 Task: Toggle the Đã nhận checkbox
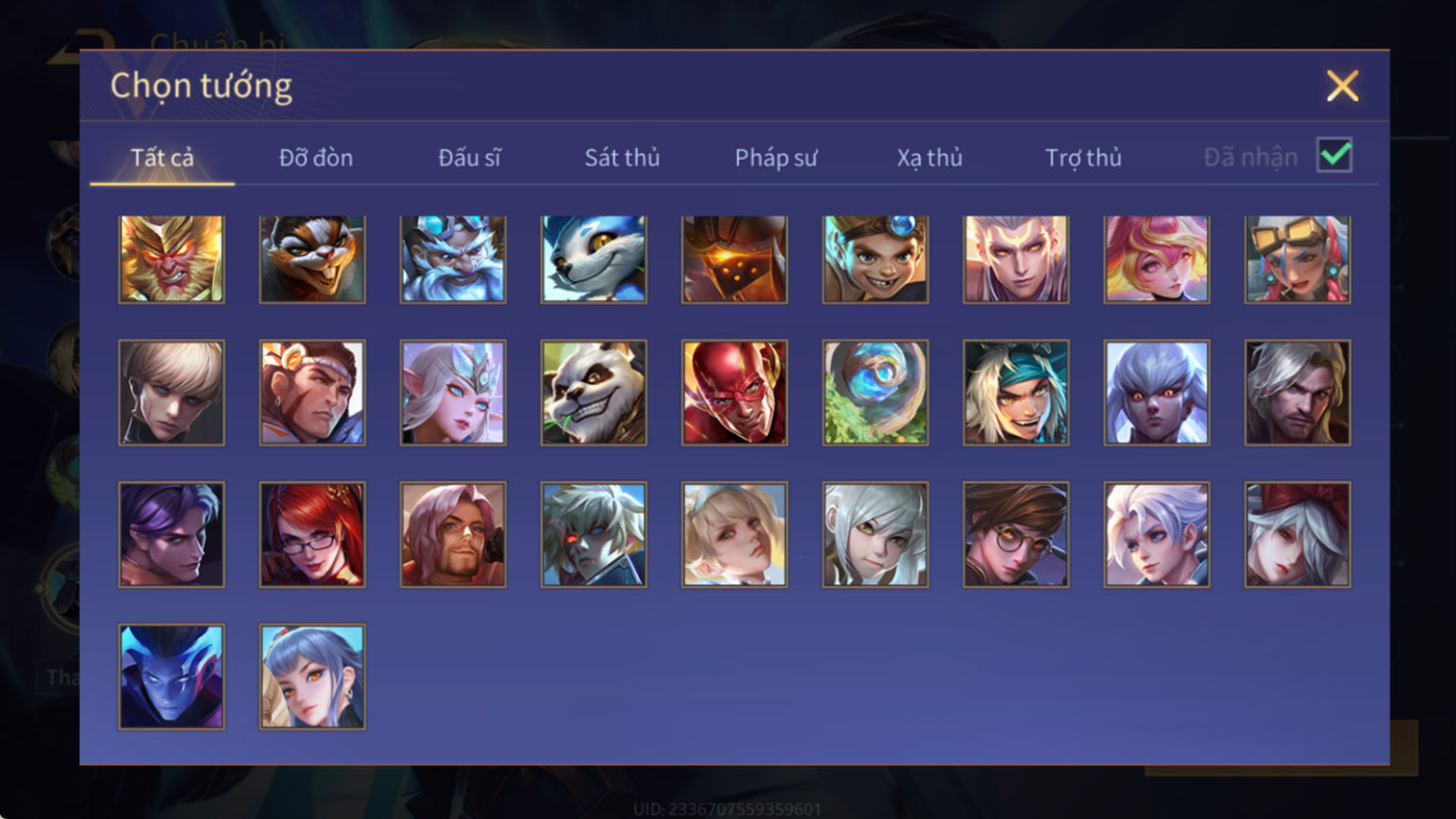tap(1334, 155)
